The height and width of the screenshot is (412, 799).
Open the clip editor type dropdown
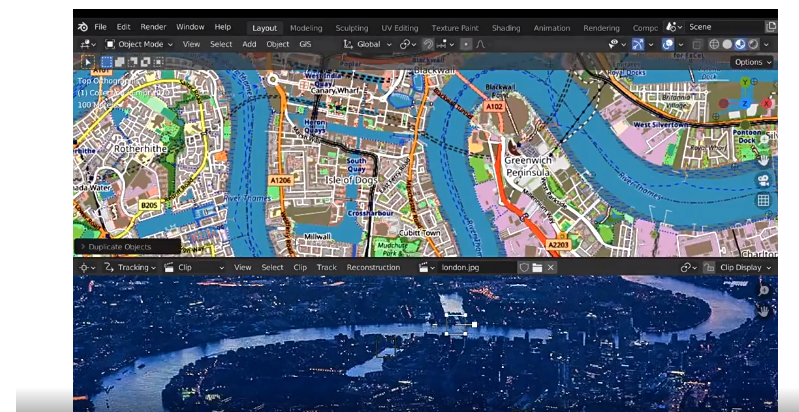pyautogui.click(x=88, y=267)
